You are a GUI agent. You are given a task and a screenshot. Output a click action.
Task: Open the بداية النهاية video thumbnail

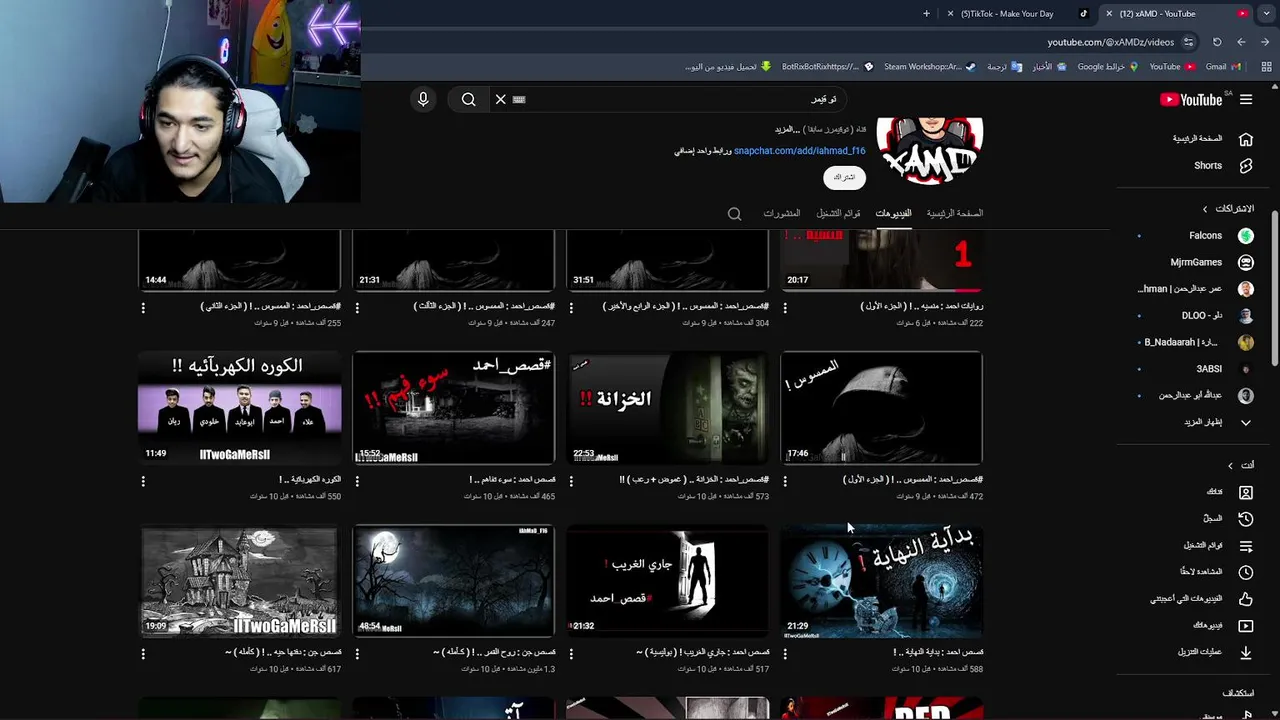pos(881,581)
